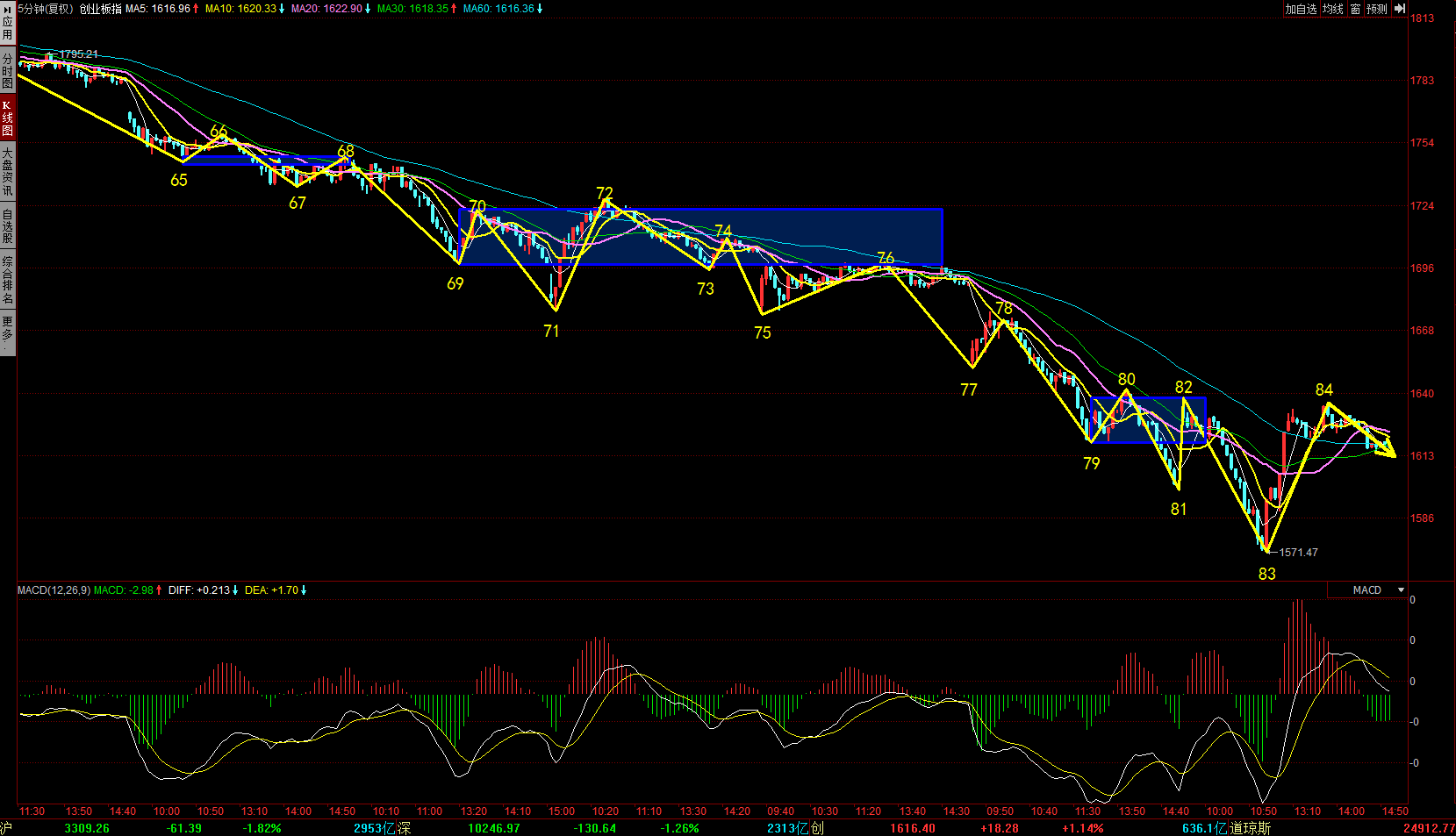Click the MA5 value in the header
Viewport: 1456px width, 836px height.
click(x=159, y=9)
